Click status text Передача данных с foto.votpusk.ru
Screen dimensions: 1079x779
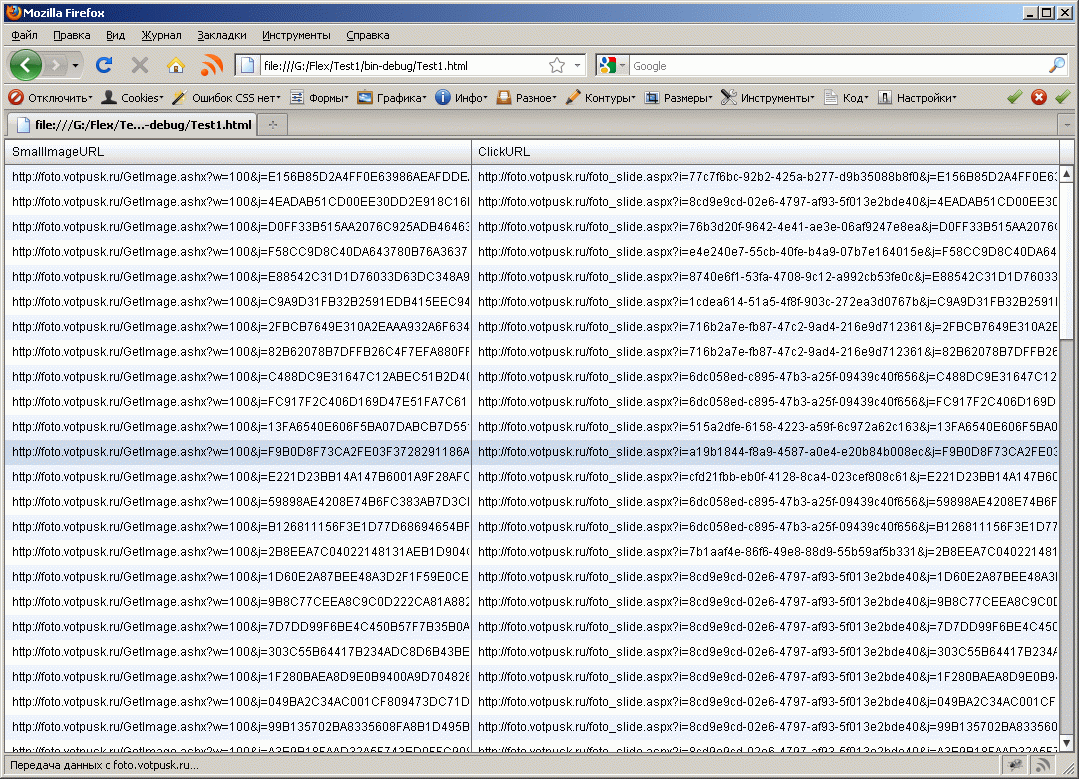point(104,765)
